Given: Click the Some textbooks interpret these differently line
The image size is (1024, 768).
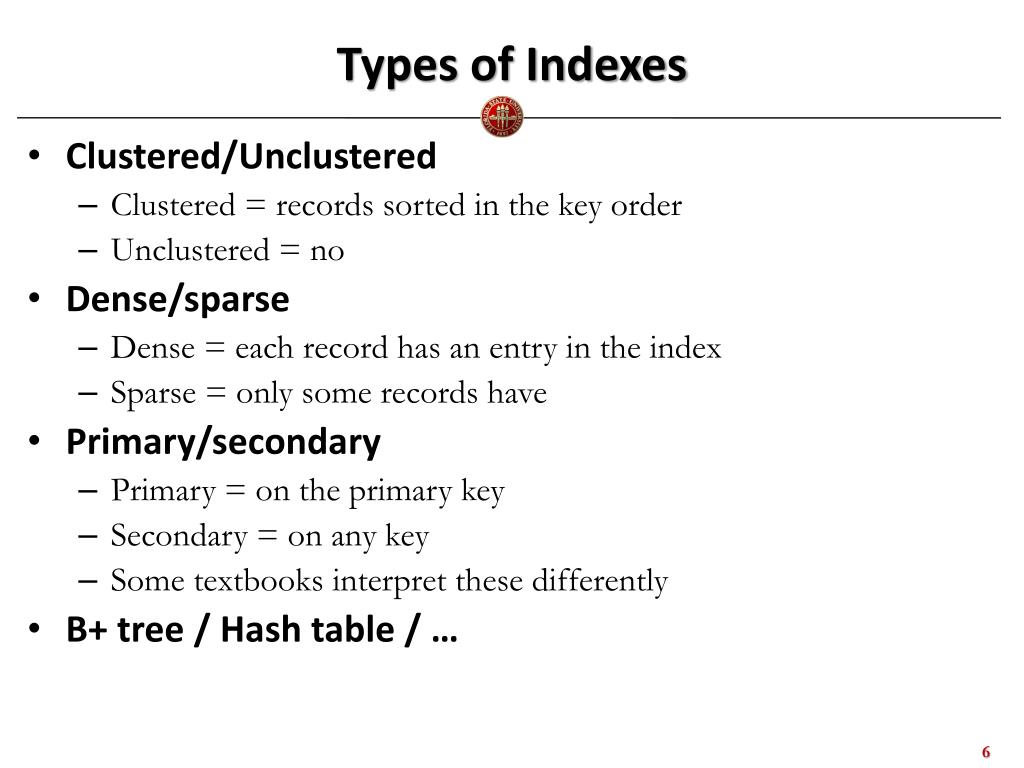Looking at the screenshot, I should click(x=389, y=581).
